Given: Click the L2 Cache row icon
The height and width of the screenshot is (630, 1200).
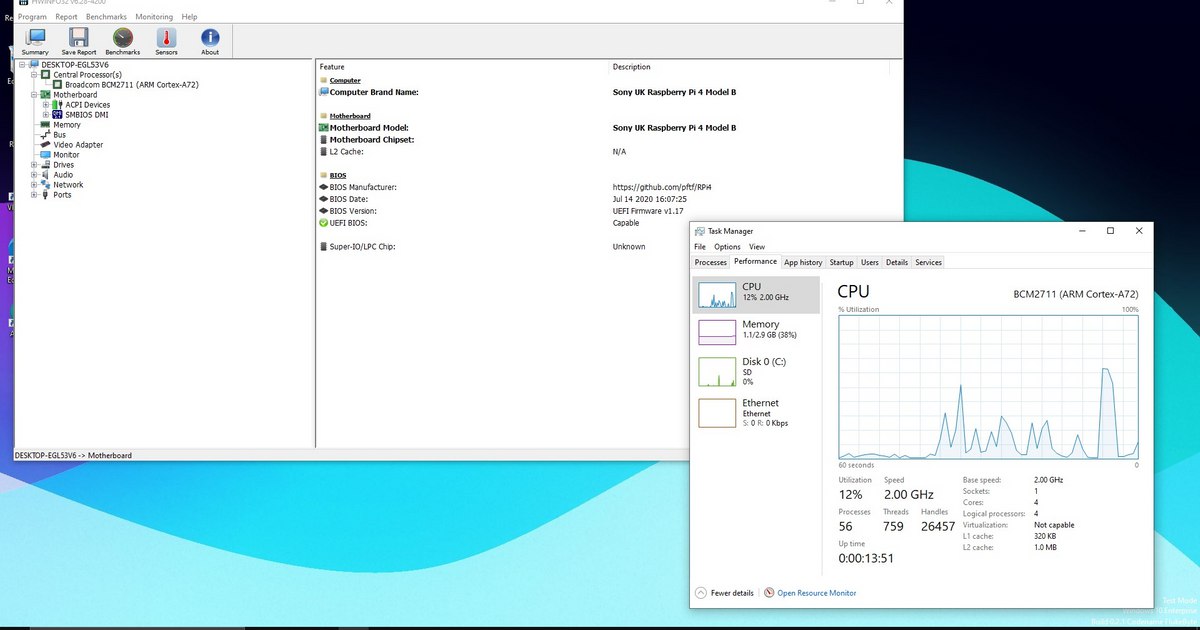Looking at the screenshot, I should pyautogui.click(x=324, y=152).
